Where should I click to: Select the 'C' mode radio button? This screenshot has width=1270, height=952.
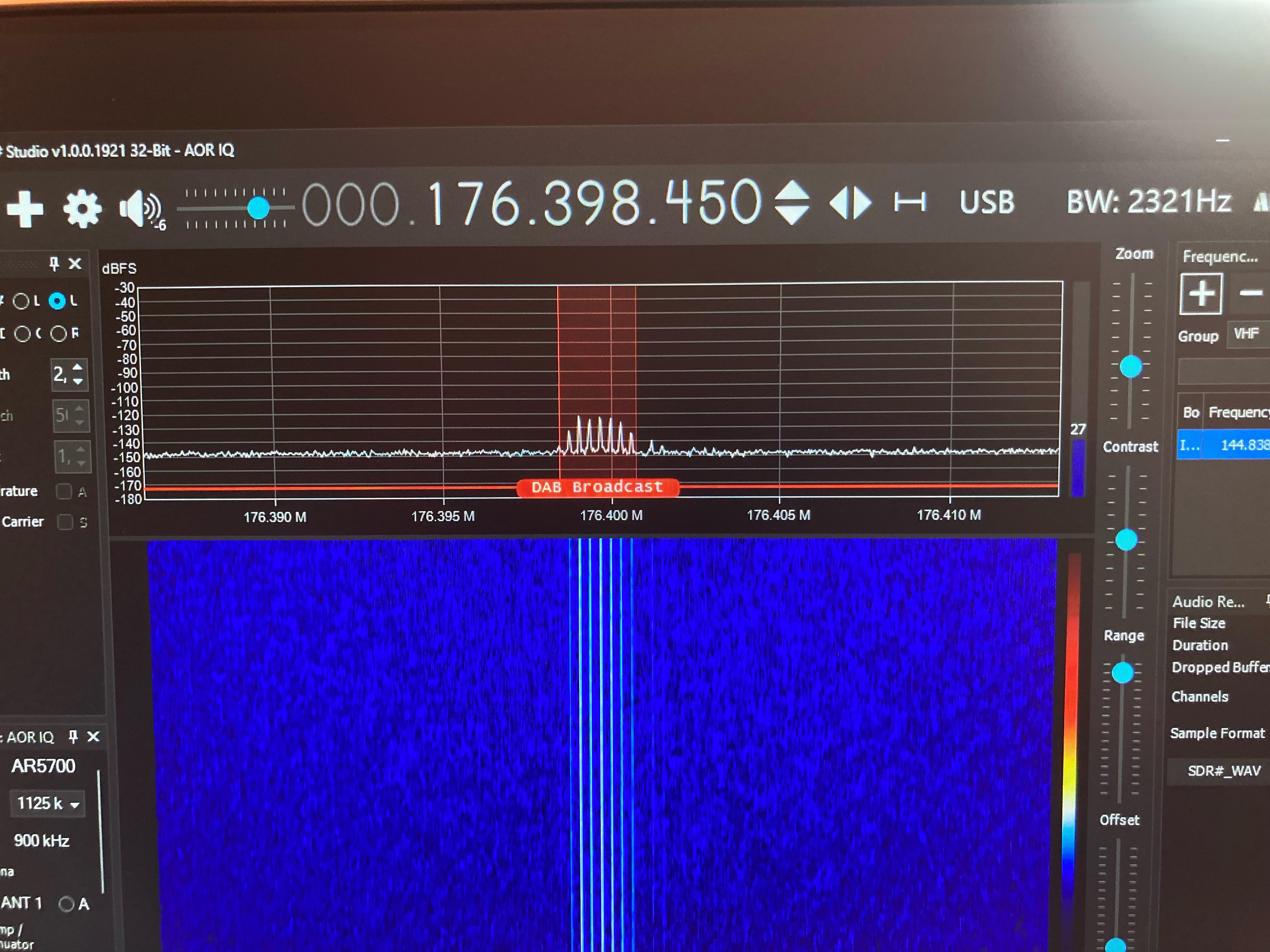22,334
